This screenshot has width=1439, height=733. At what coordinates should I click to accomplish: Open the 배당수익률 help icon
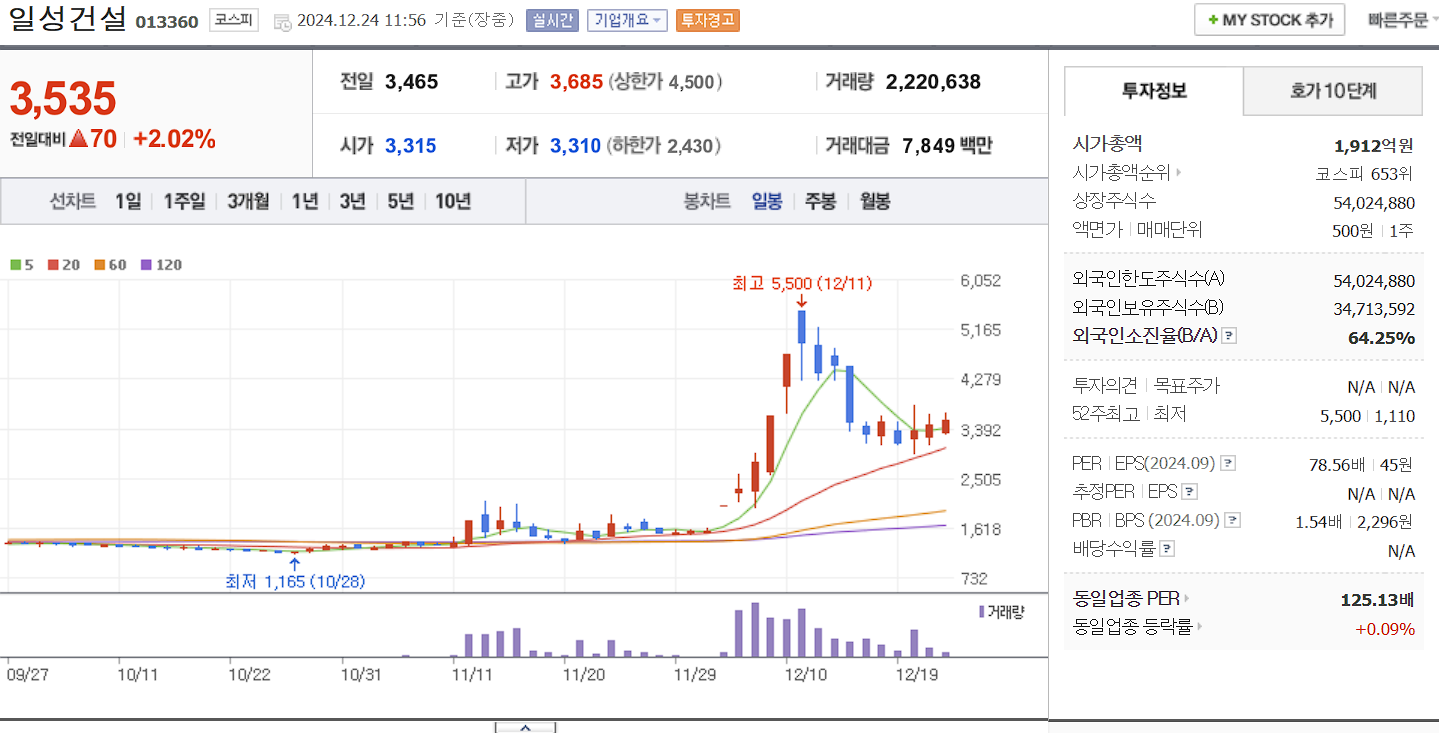click(1166, 547)
